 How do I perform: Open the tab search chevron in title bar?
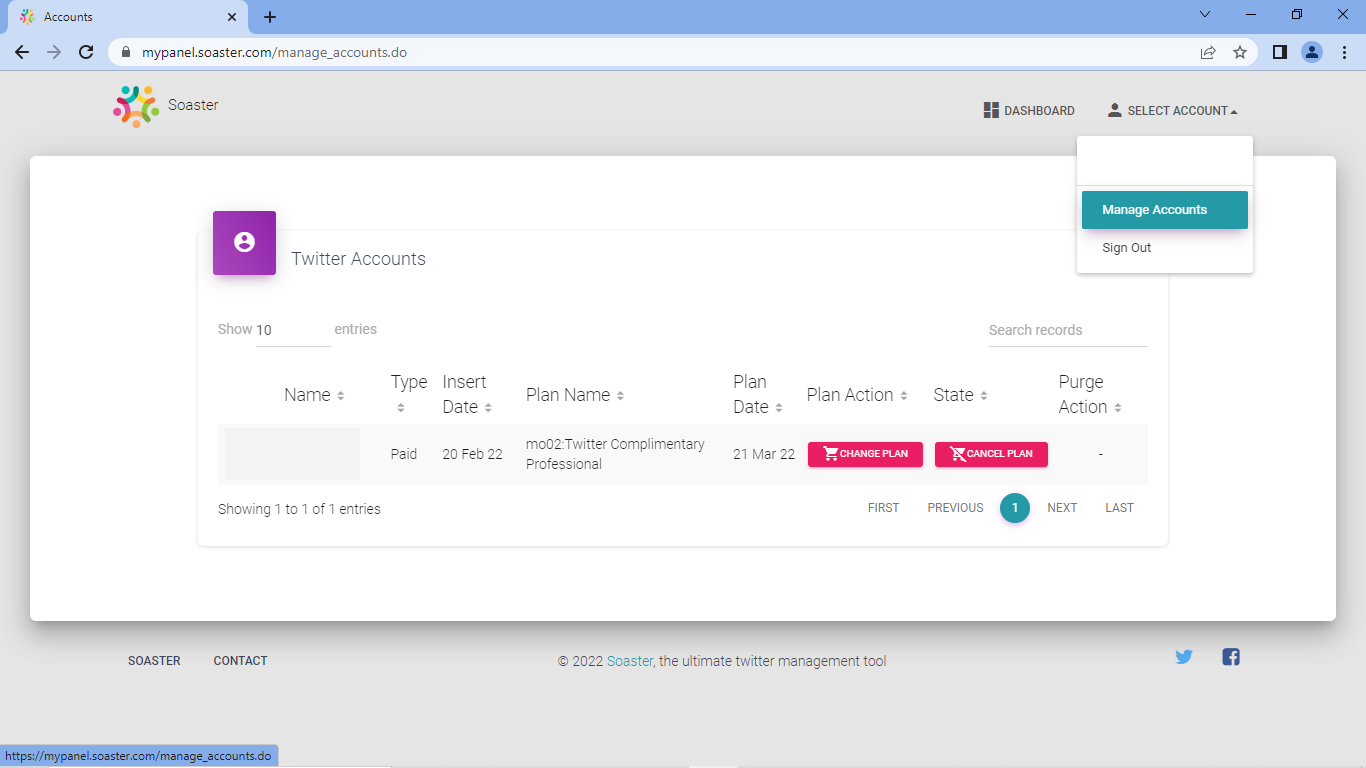click(1205, 14)
